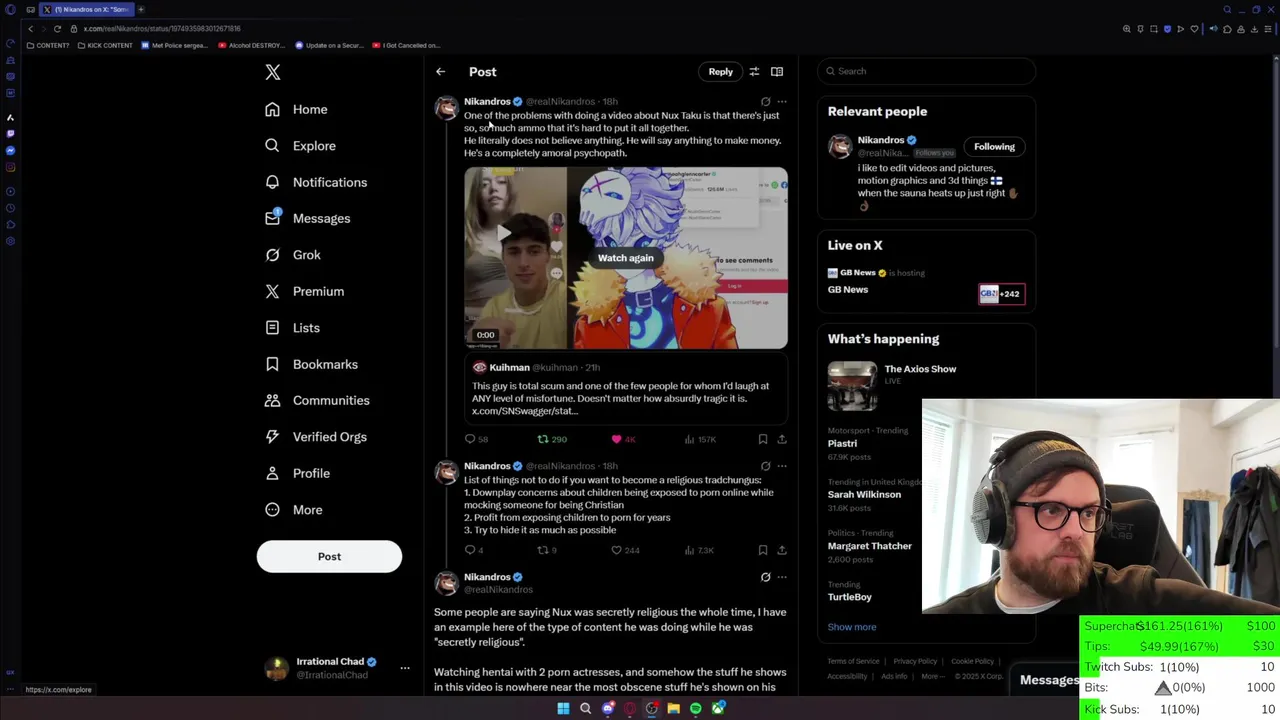View analytics showing 7.3K views
Viewport: 1280px width, 720px height.
[x=699, y=550]
